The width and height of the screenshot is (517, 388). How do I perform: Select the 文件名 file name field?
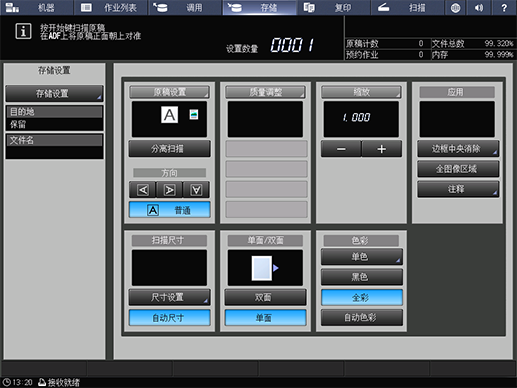(x=54, y=146)
